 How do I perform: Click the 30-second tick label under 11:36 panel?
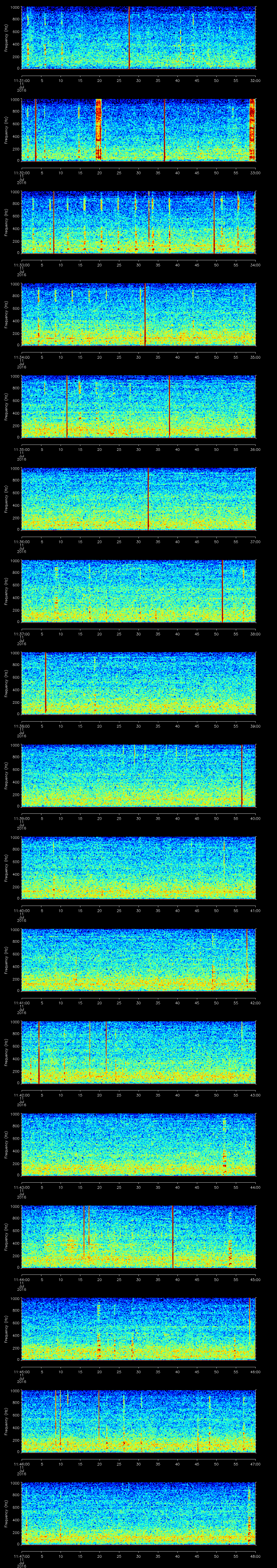139,542
